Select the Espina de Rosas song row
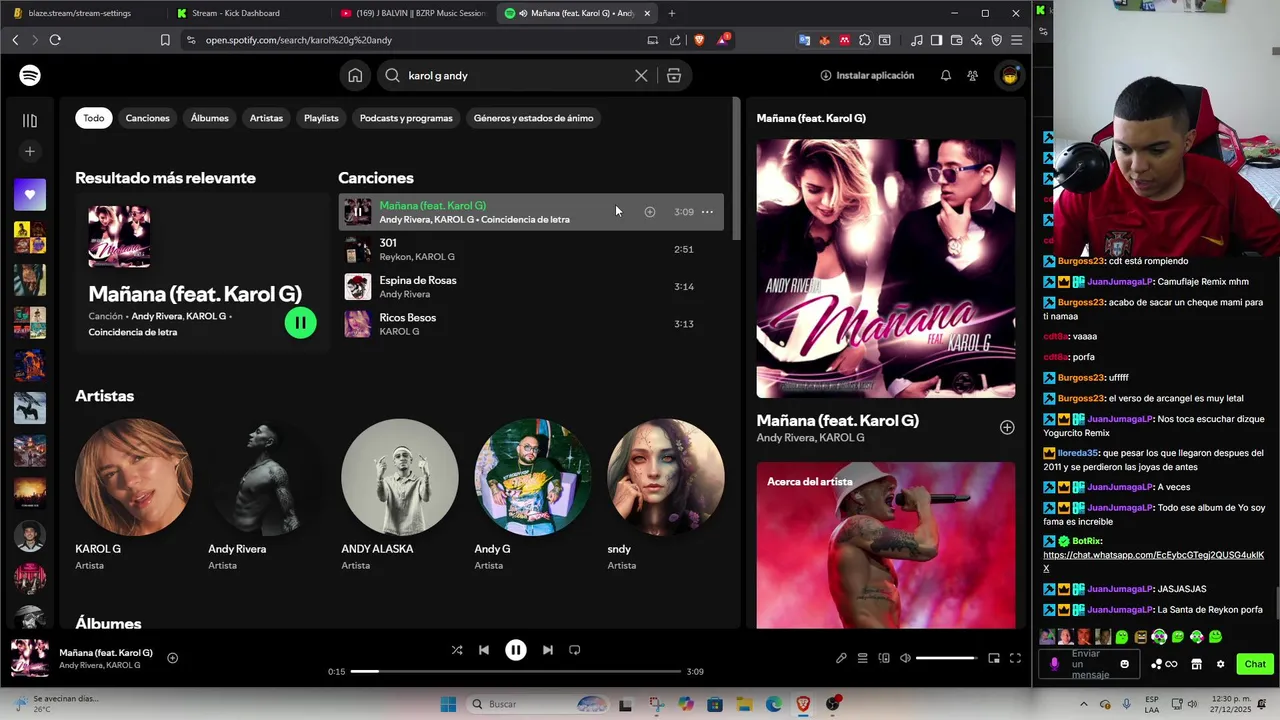 click(x=531, y=287)
